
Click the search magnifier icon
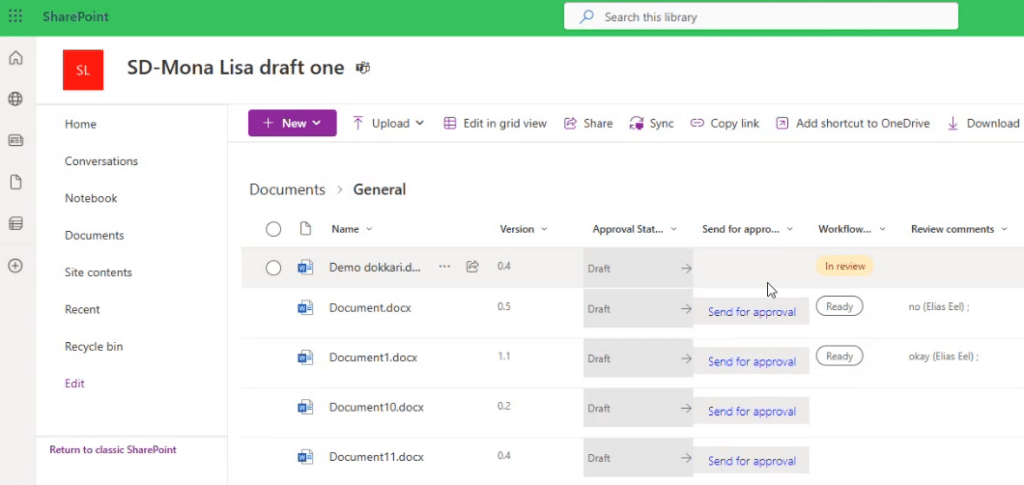coord(586,17)
